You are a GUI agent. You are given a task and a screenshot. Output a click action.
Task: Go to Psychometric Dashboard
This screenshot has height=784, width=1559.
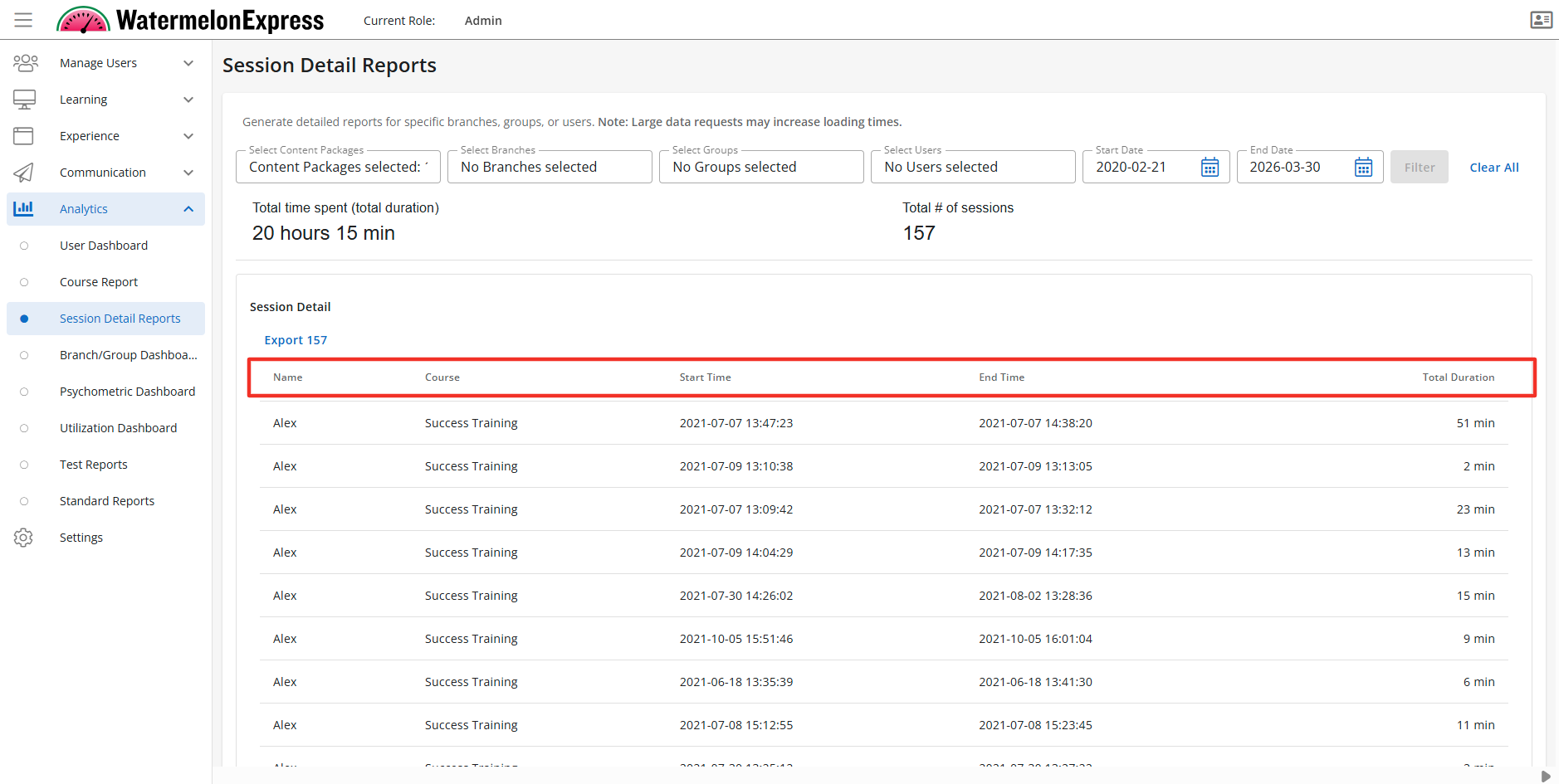[127, 392]
